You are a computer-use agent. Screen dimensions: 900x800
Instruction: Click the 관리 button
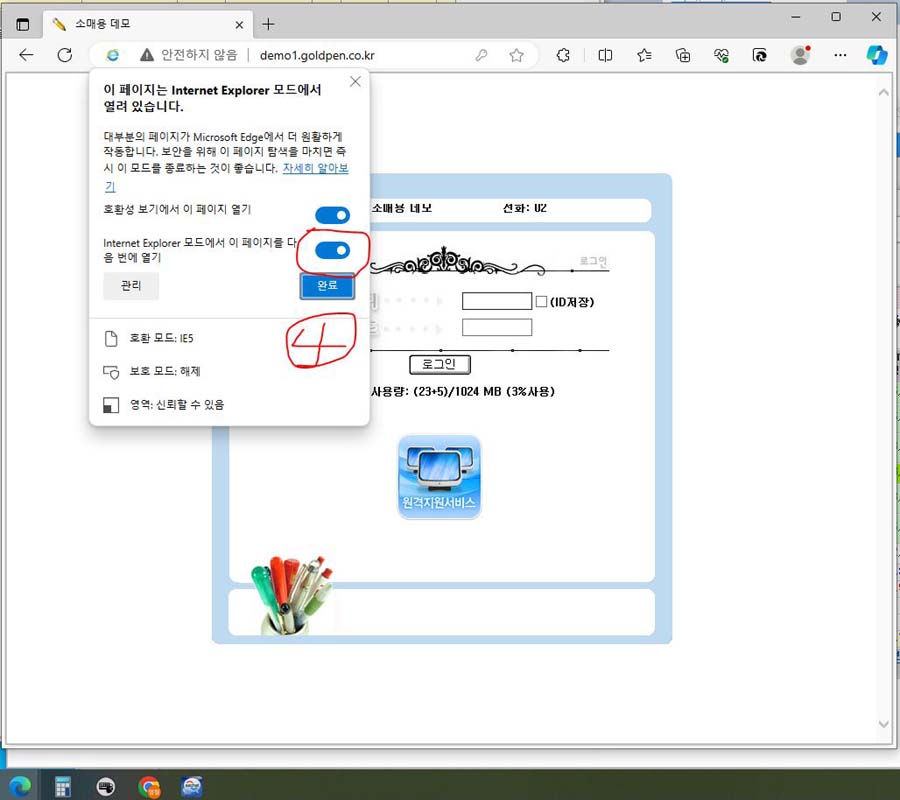coord(131,285)
